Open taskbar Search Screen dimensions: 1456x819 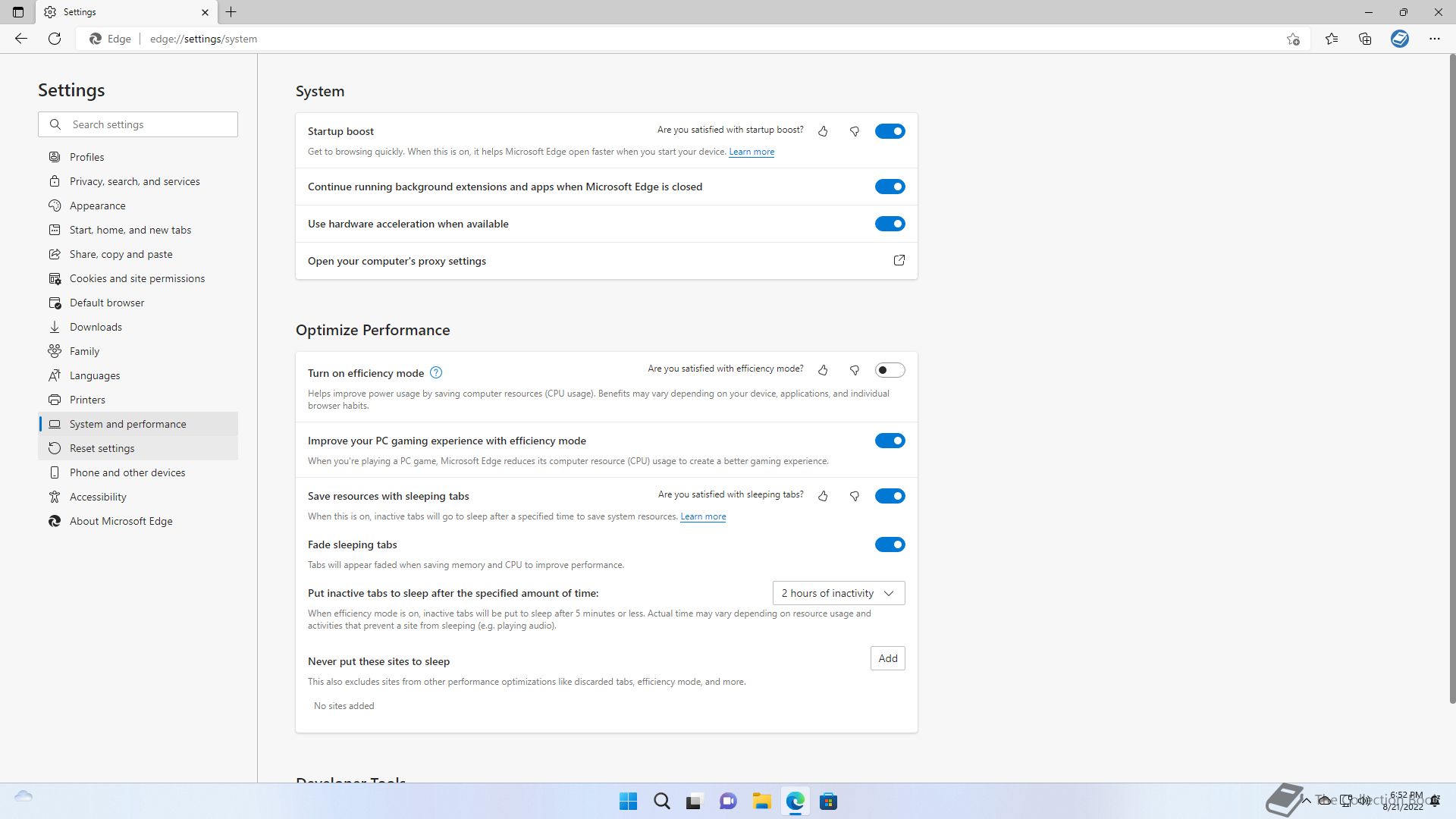[x=662, y=802]
